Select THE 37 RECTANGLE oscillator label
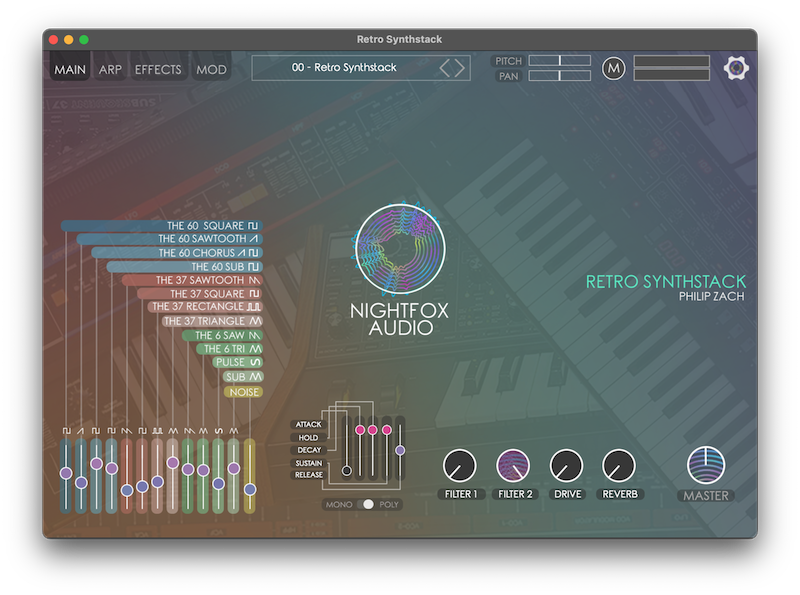Viewport: 800px width, 595px height. point(205,307)
